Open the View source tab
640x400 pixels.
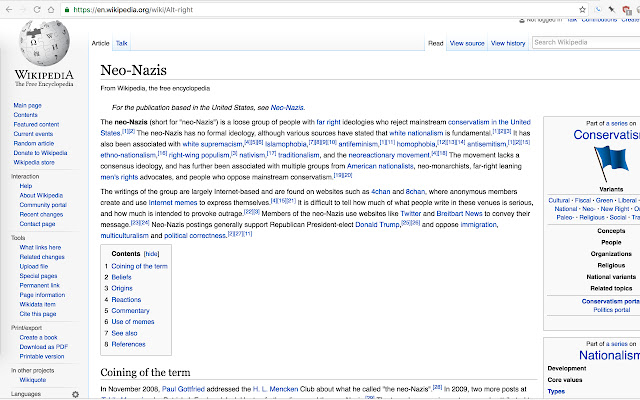[x=467, y=43]
